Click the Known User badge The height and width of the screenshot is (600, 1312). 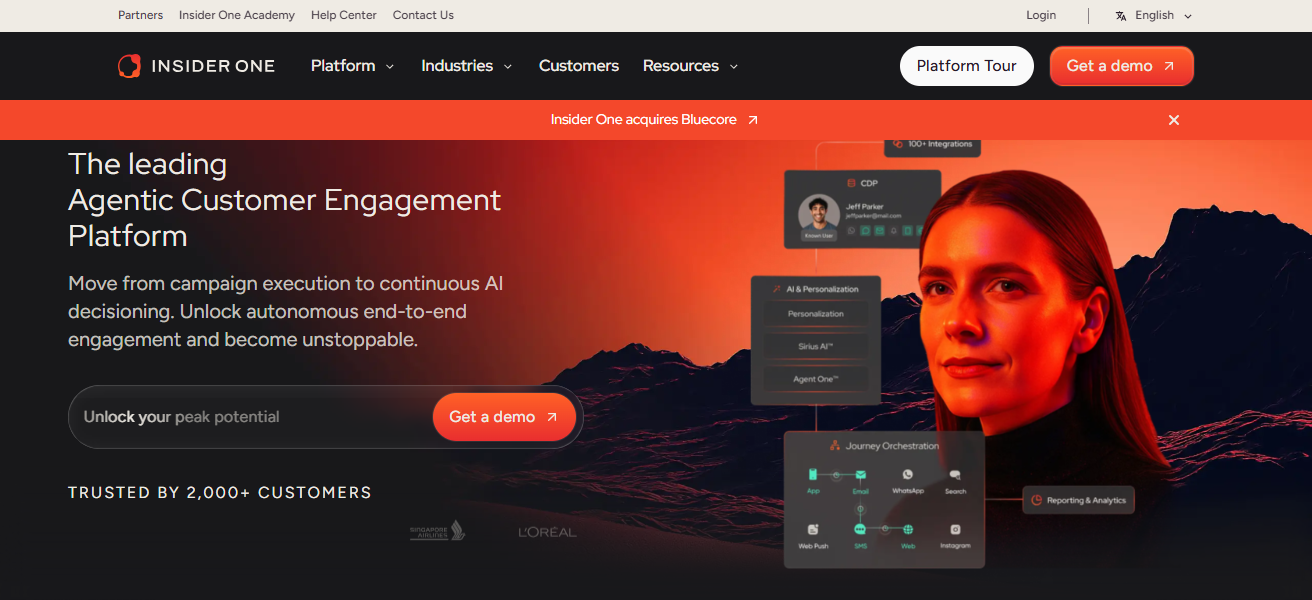pyautogui.click(x=818, y=235)
